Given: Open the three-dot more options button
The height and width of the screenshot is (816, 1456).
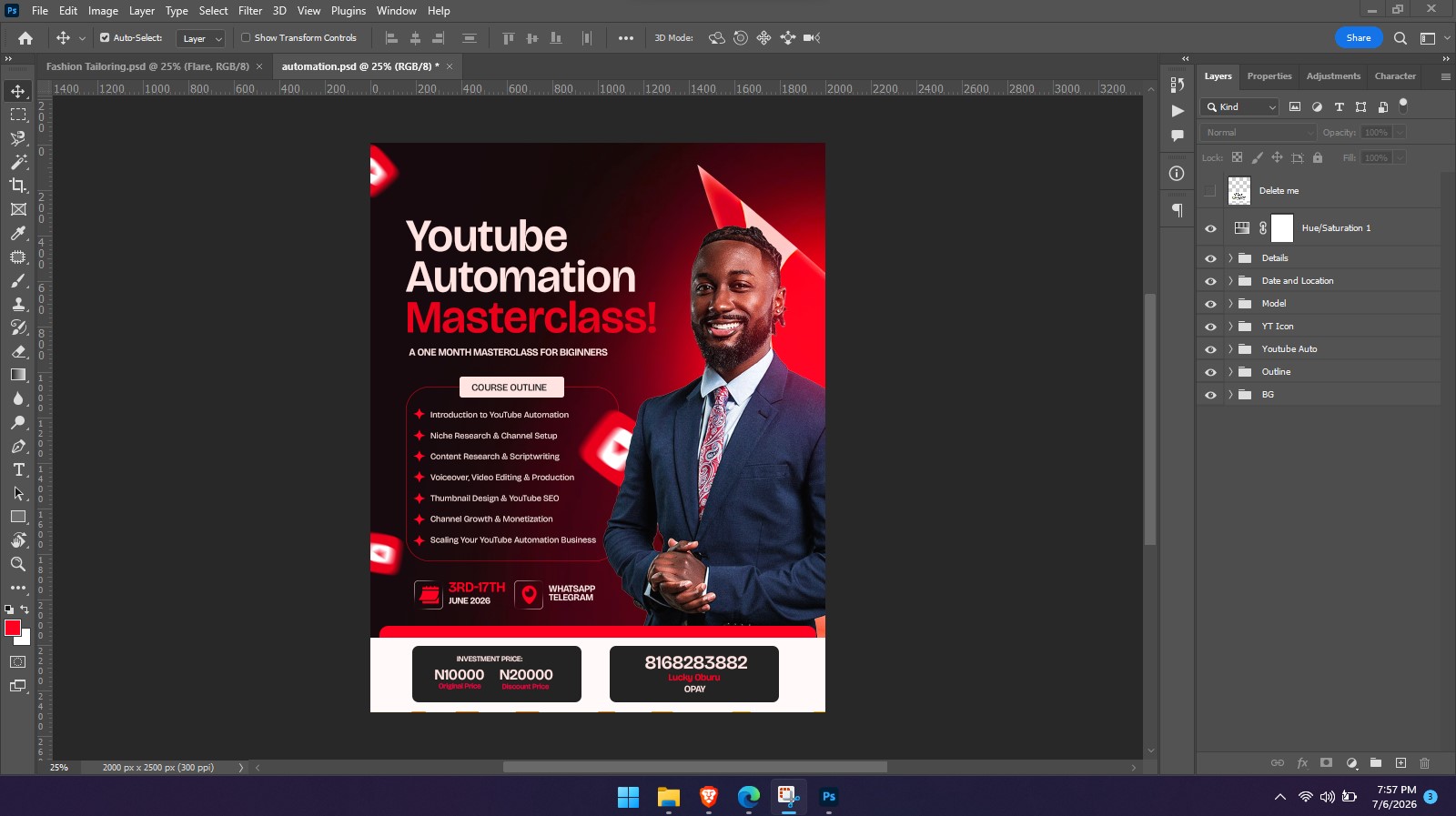Looking at the screenshot, I should tap(626, 38).
